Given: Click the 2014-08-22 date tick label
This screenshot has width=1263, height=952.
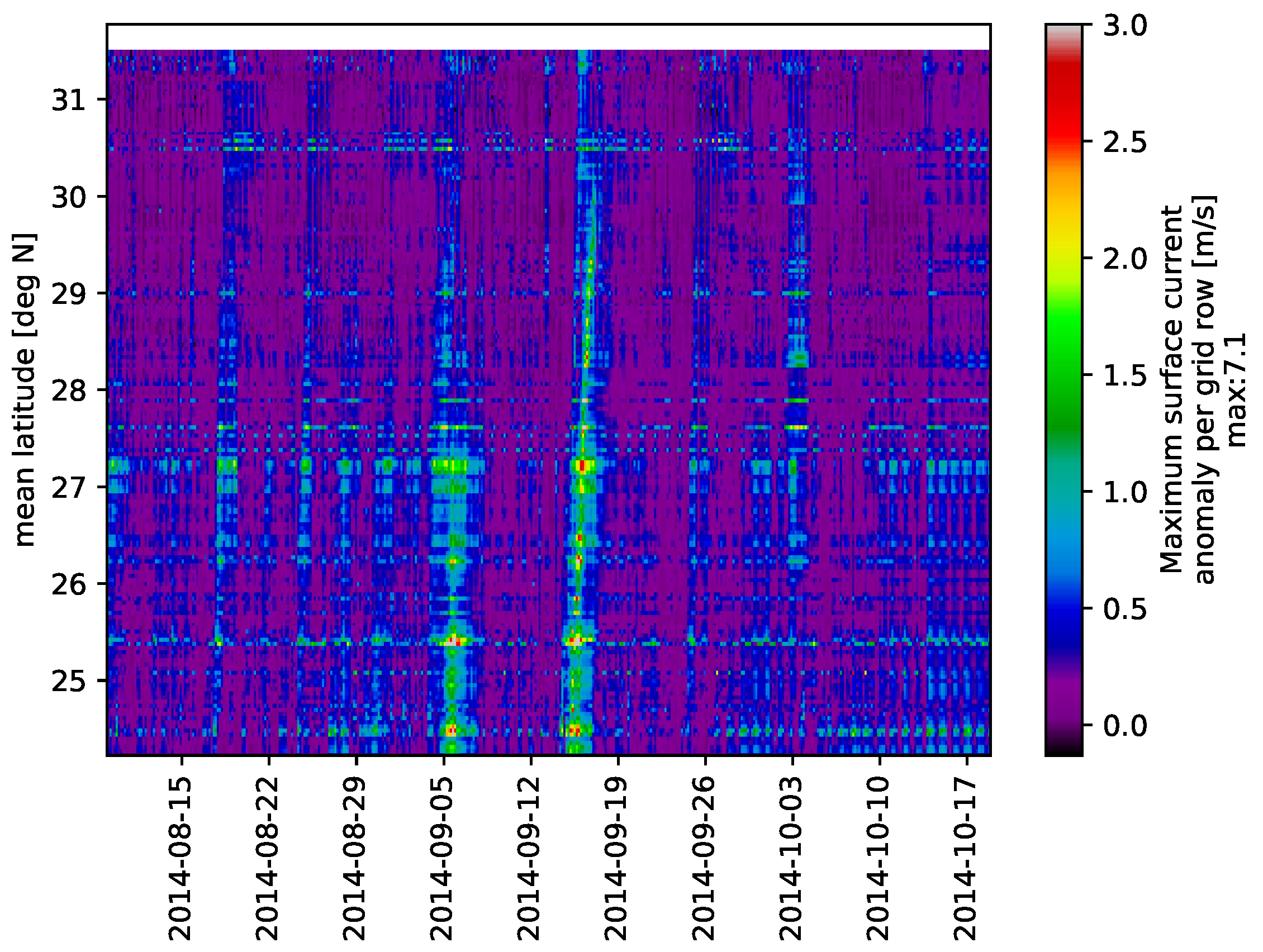Looking at the screenshot, I should [267, 859].
